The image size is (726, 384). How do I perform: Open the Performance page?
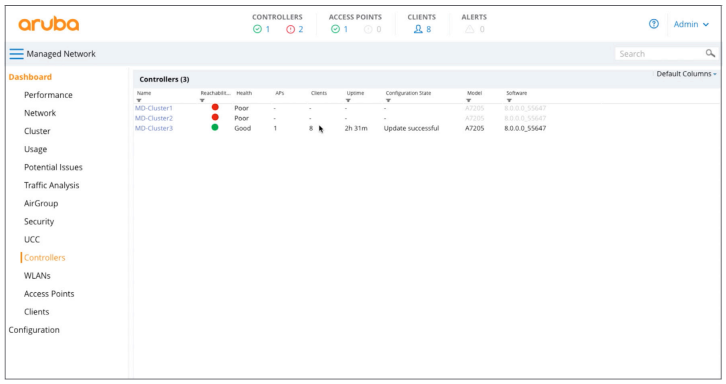(48, 95)
